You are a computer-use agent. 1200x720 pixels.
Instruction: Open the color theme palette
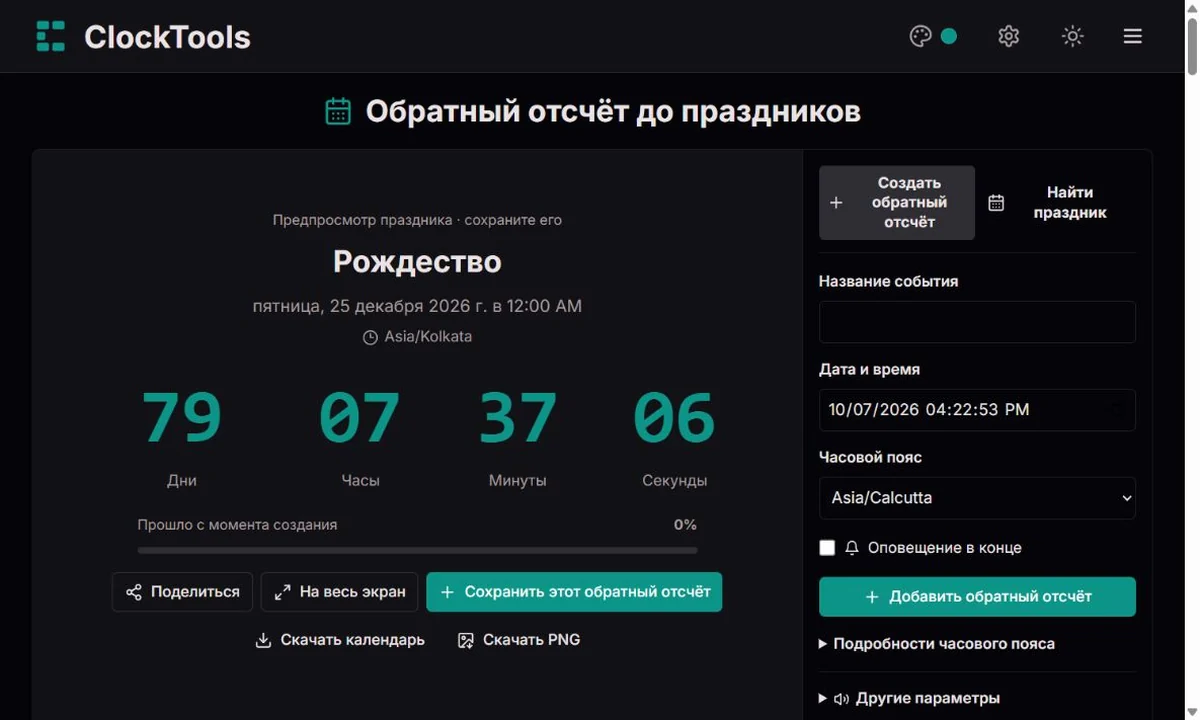tap(920, 36)
